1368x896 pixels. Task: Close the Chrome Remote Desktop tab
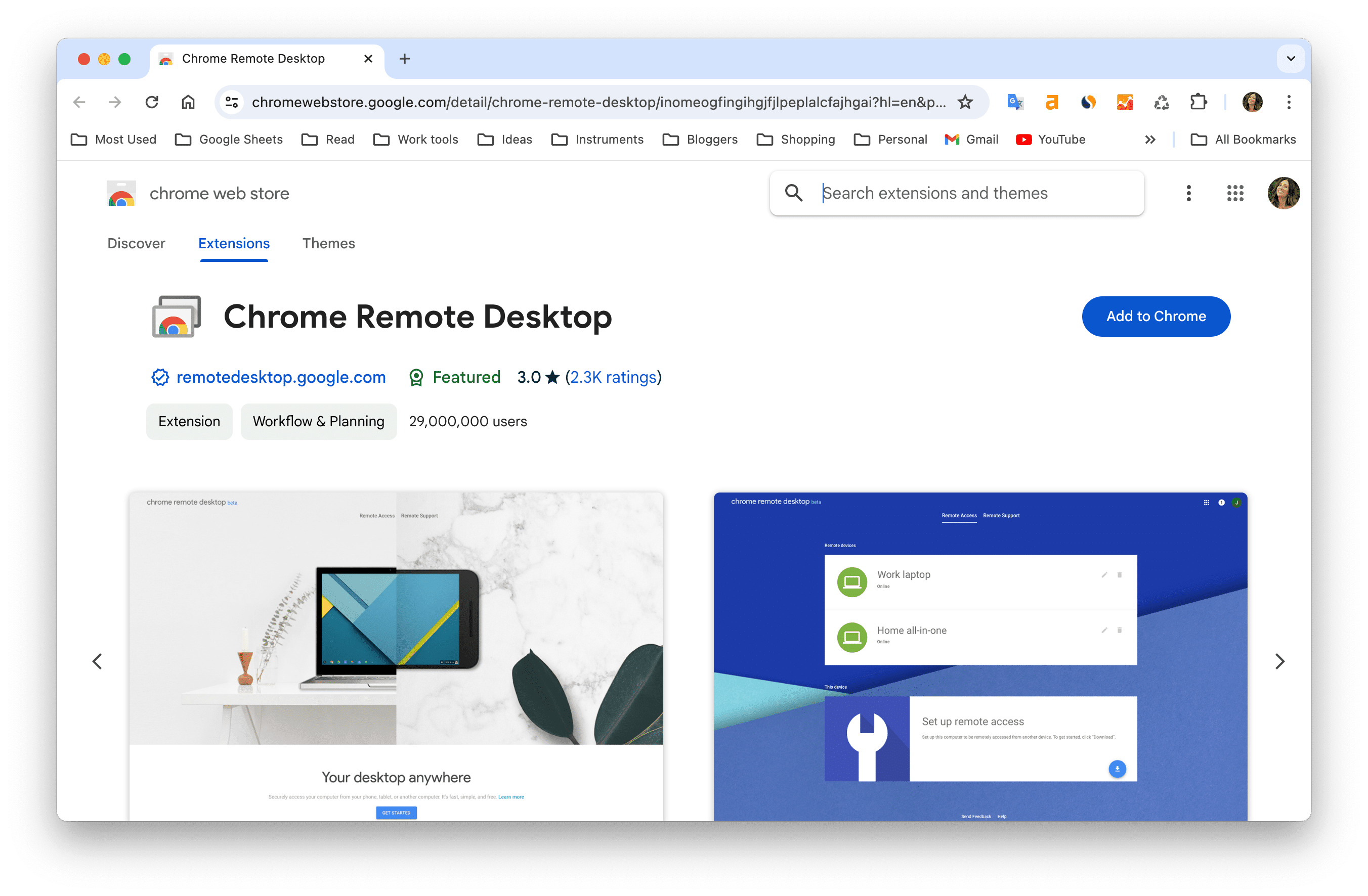click(368, 59)
